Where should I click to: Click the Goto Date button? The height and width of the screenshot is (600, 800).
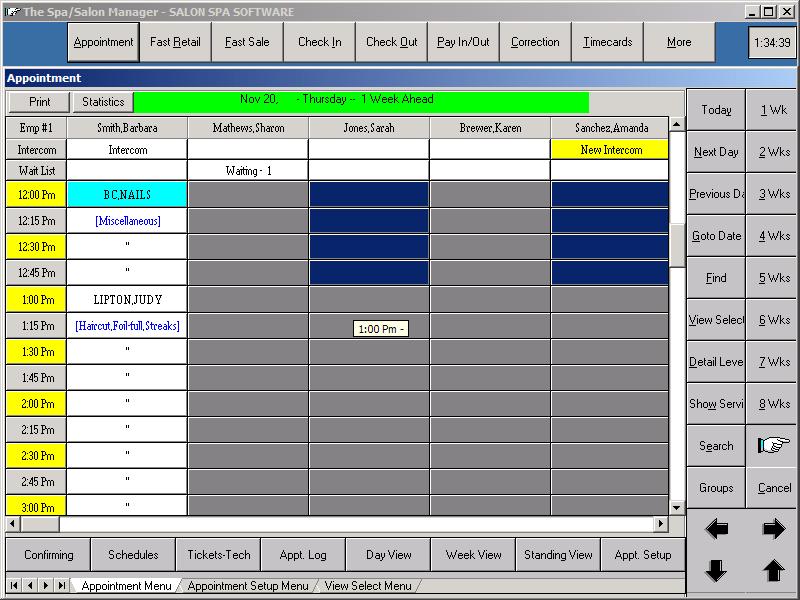(x=716, y=236)
